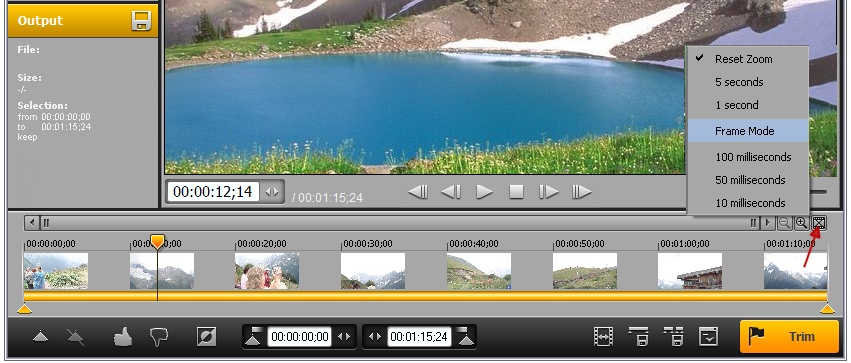Stop video playback

516,192
